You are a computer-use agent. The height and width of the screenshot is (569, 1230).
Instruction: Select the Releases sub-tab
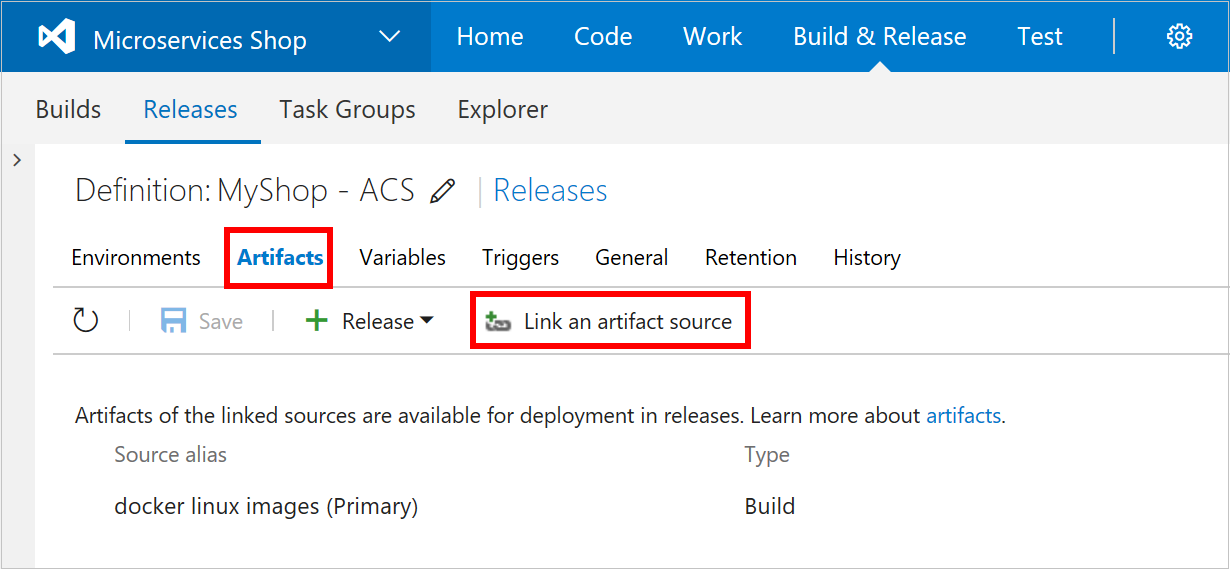(x=191, y=109)
